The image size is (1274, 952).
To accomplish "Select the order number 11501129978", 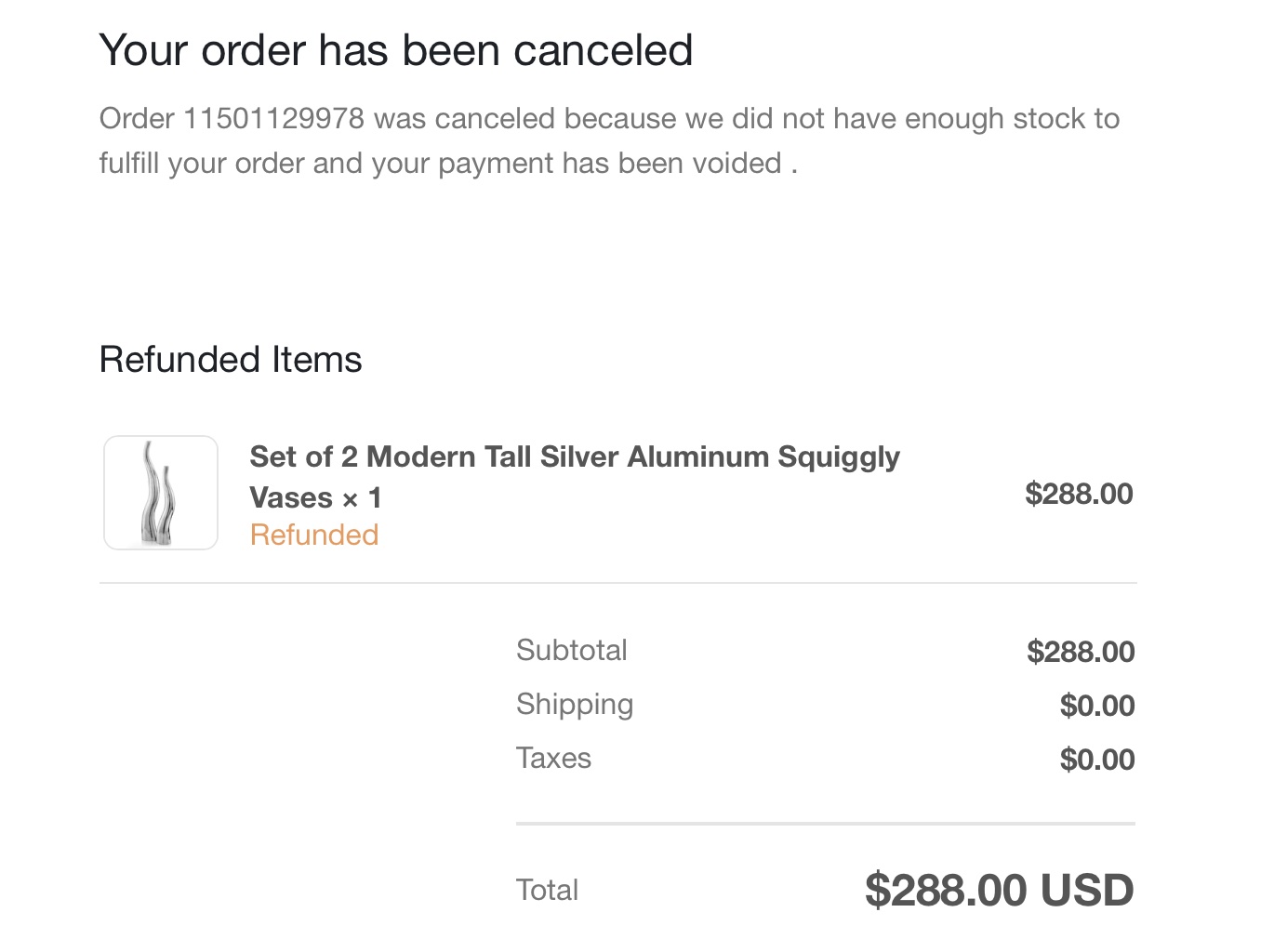I will [273, 119].
